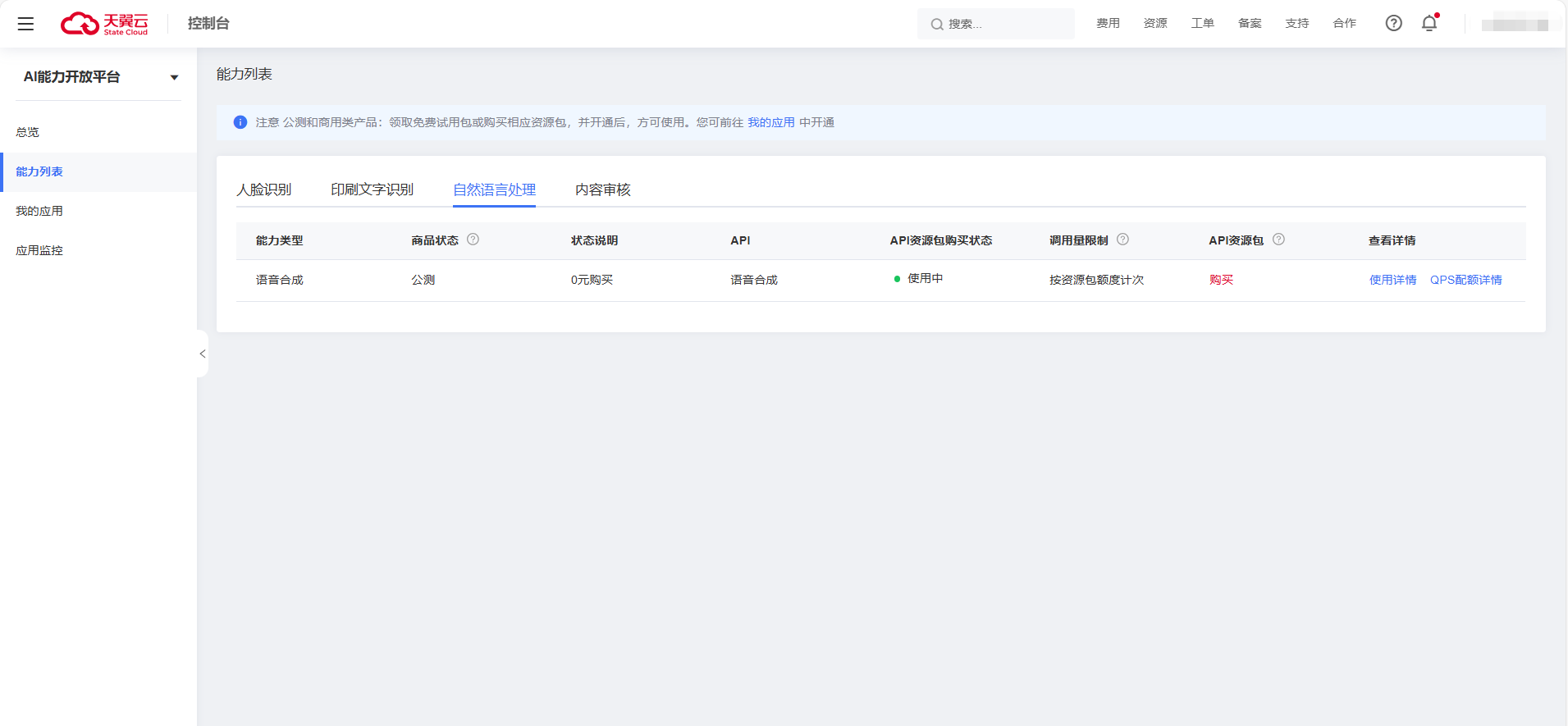
Task: Open QPS配额详情 for 语音合成
Action: 1465,280
